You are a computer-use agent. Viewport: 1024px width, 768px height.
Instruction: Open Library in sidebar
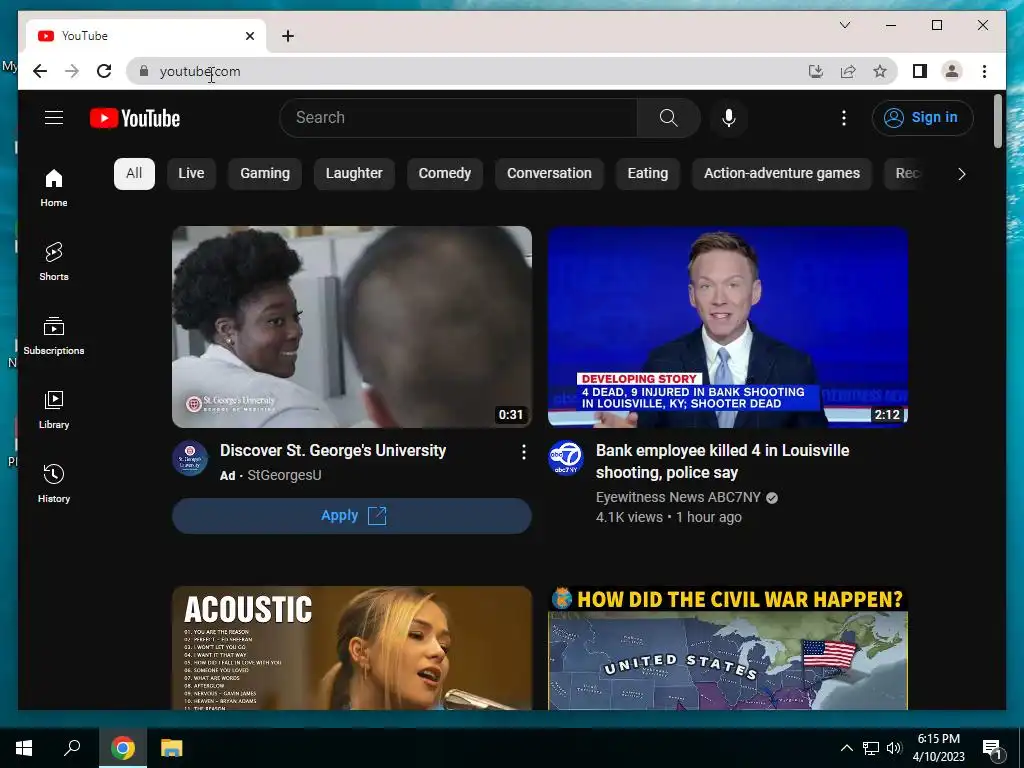54,409
